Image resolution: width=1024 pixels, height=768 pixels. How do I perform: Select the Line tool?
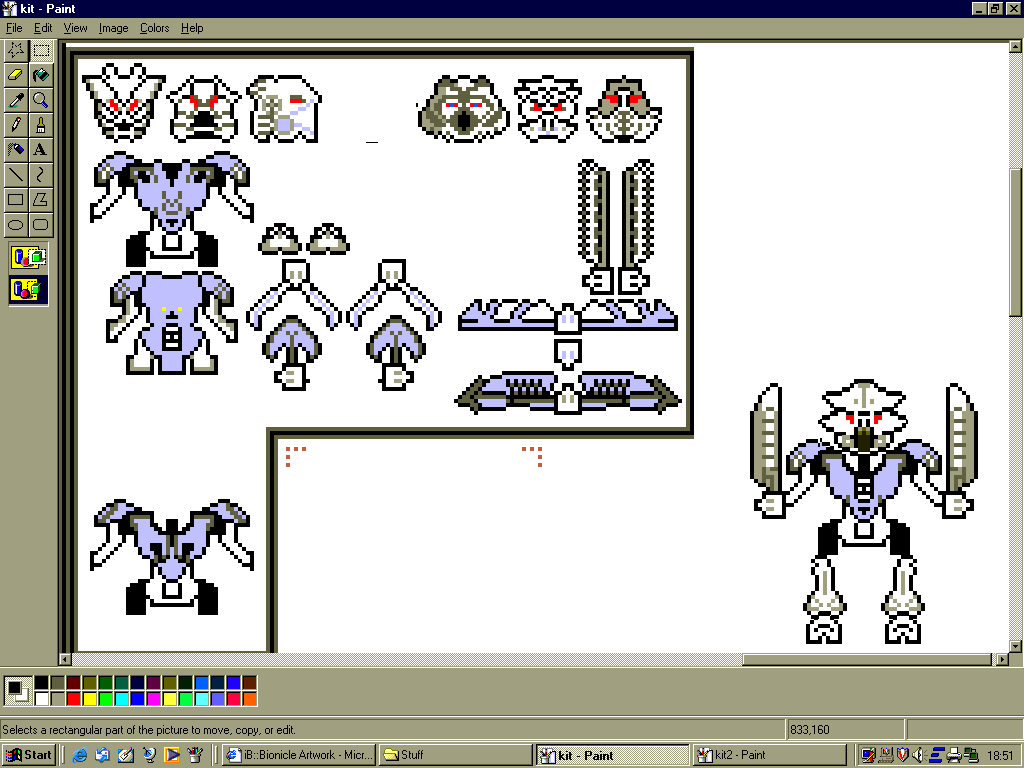tap(16, 174)
